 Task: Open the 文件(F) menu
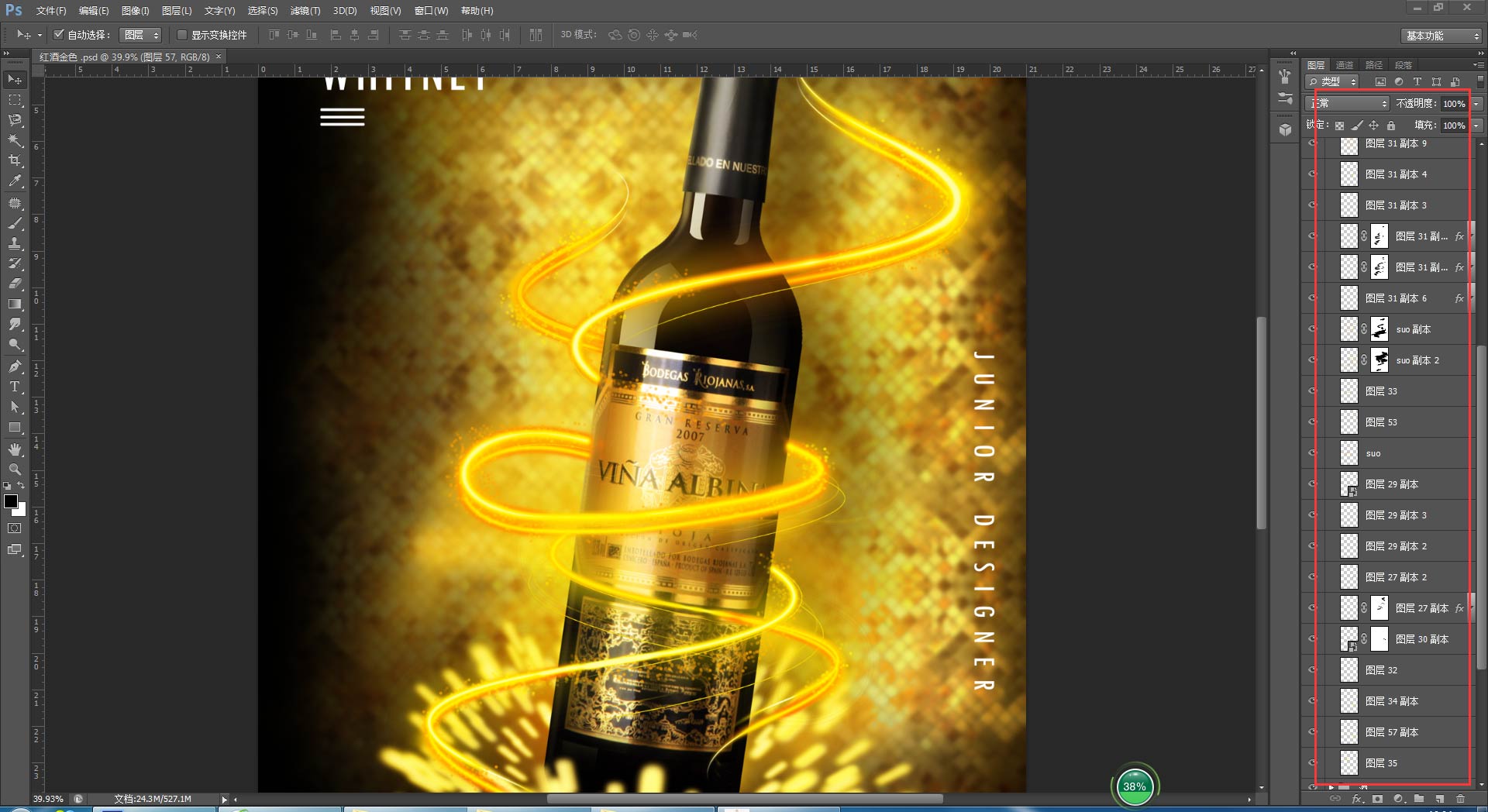(51, 11)
